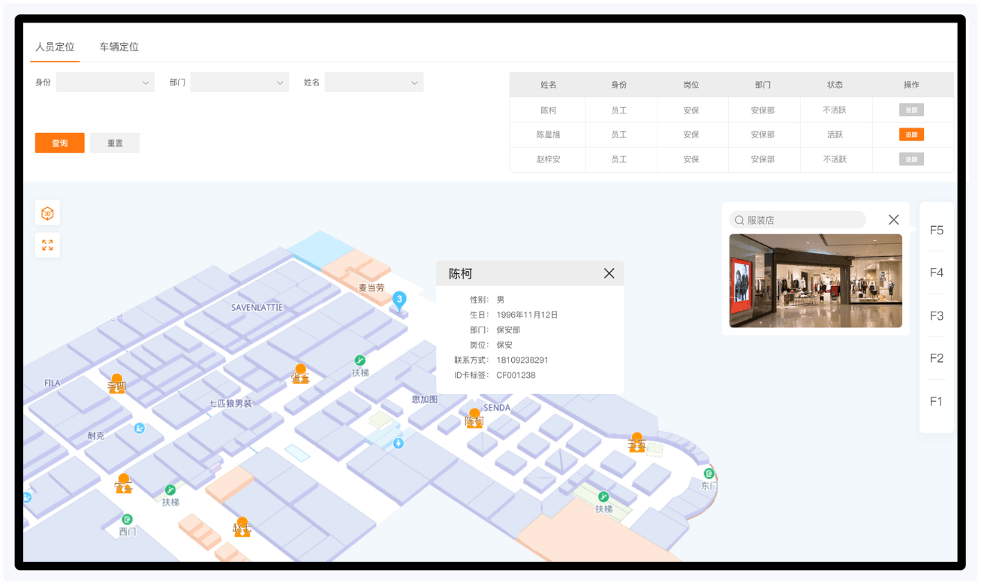
Task: Click 陈星旭 name in the table
Action: coord(548,135)
